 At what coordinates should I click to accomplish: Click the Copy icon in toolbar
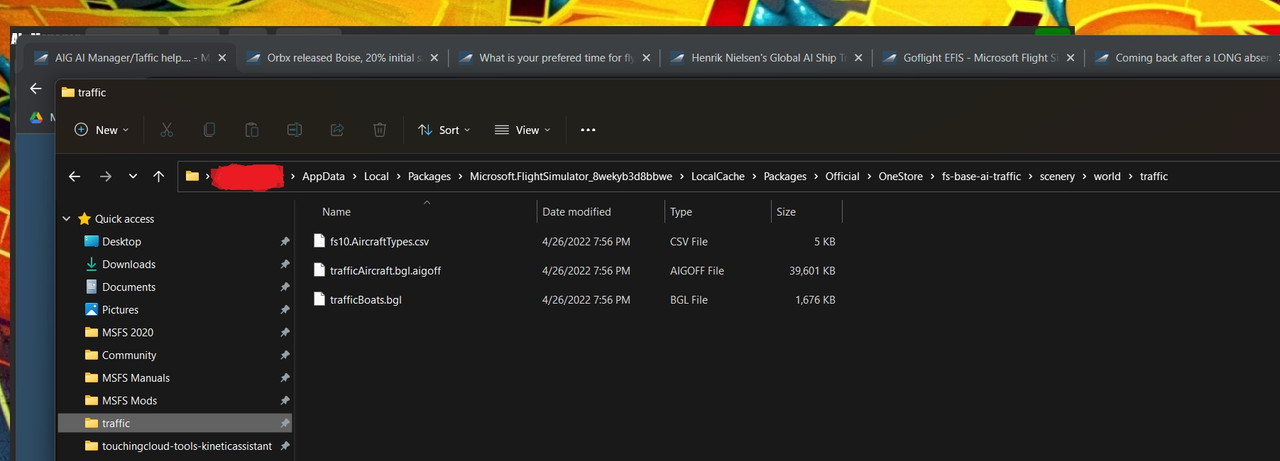pos(209,130)
